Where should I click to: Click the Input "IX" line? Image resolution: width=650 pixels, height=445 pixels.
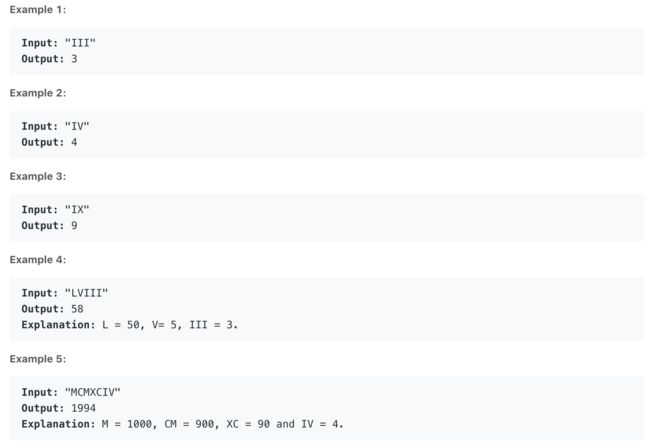click(56, 210)
